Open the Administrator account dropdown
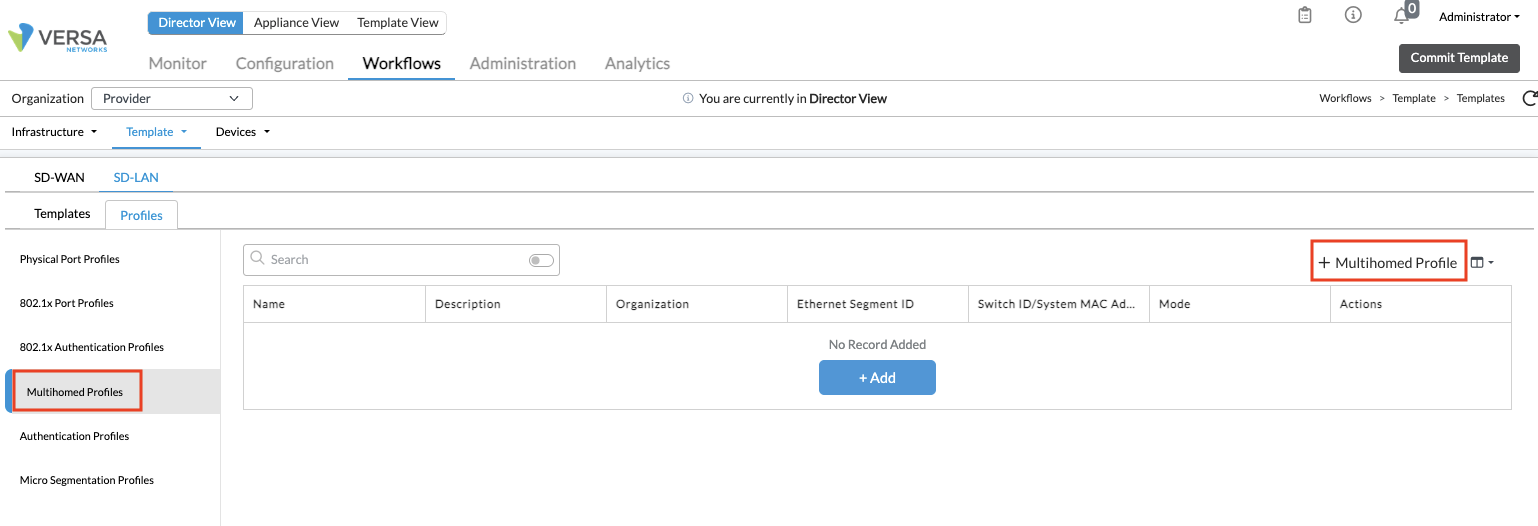The image size is (1538, 526). 1479,17
